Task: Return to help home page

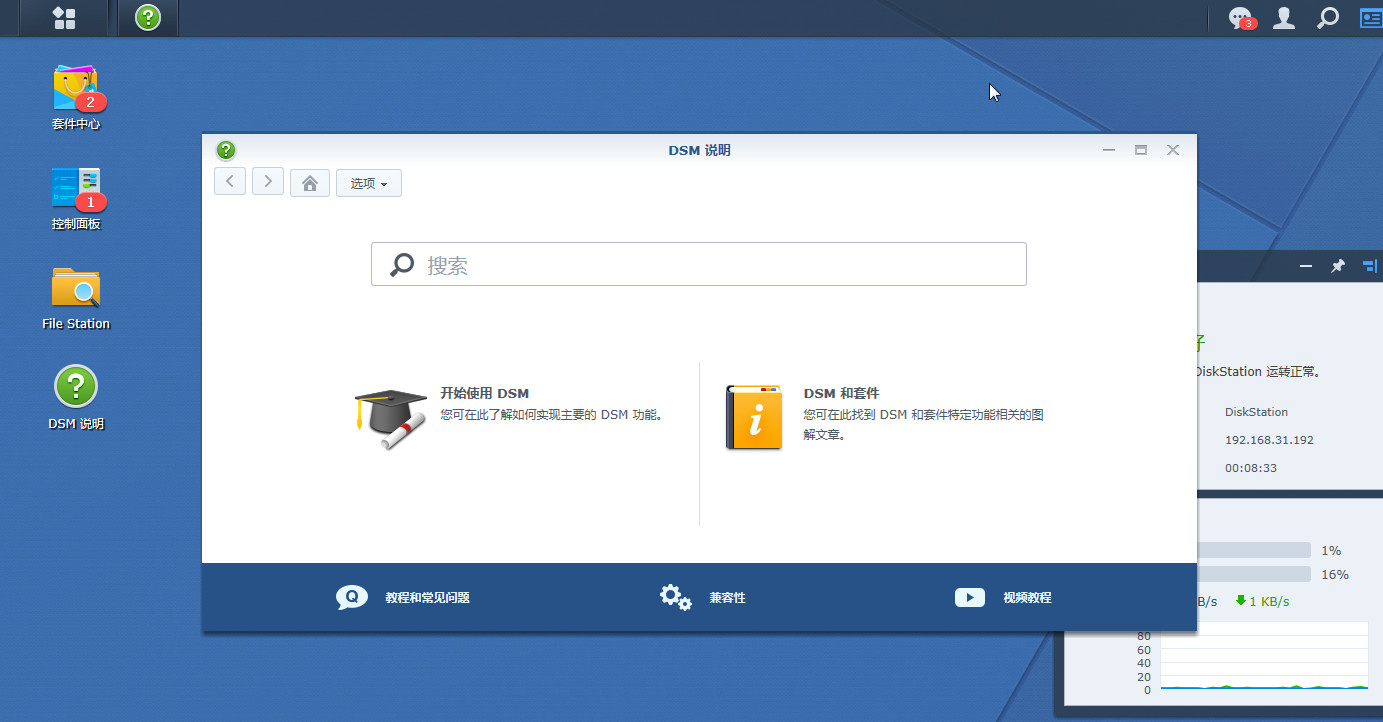Action: click(310, 183)
